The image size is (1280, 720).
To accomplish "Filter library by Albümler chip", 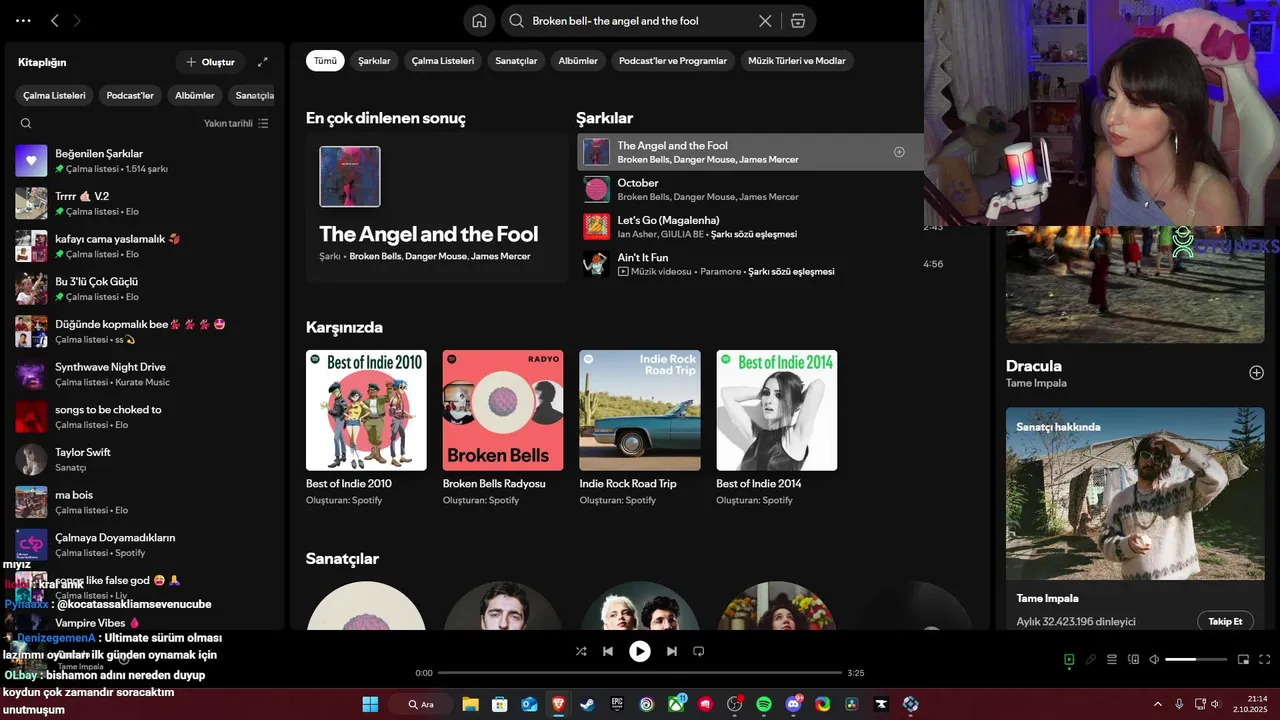I will [x=195, y=95].
